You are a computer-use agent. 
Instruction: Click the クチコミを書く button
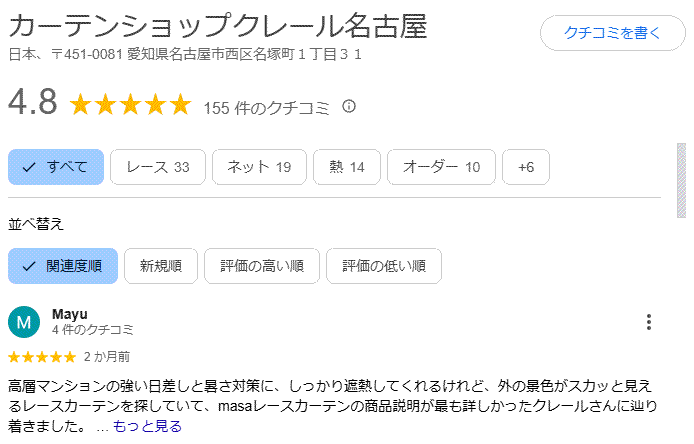coord(613,33)
